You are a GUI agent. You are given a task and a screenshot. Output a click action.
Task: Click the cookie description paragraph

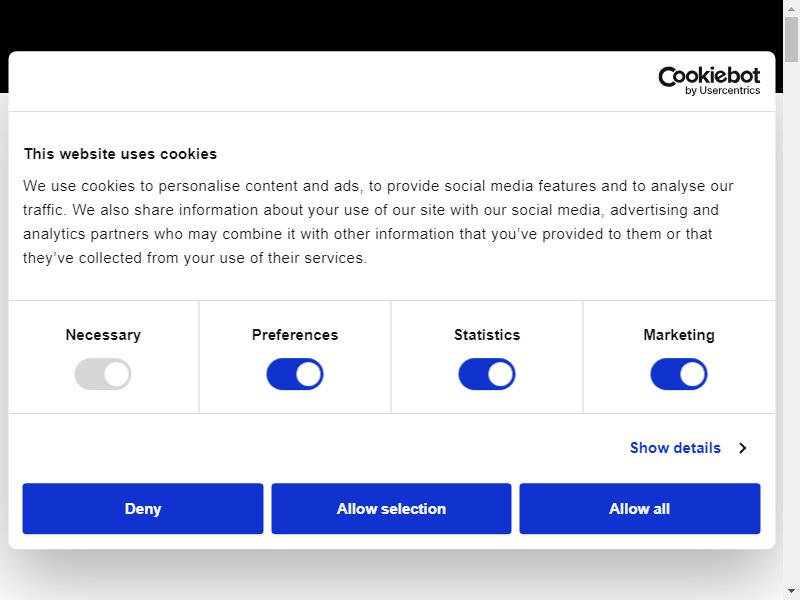click(378, 221)
